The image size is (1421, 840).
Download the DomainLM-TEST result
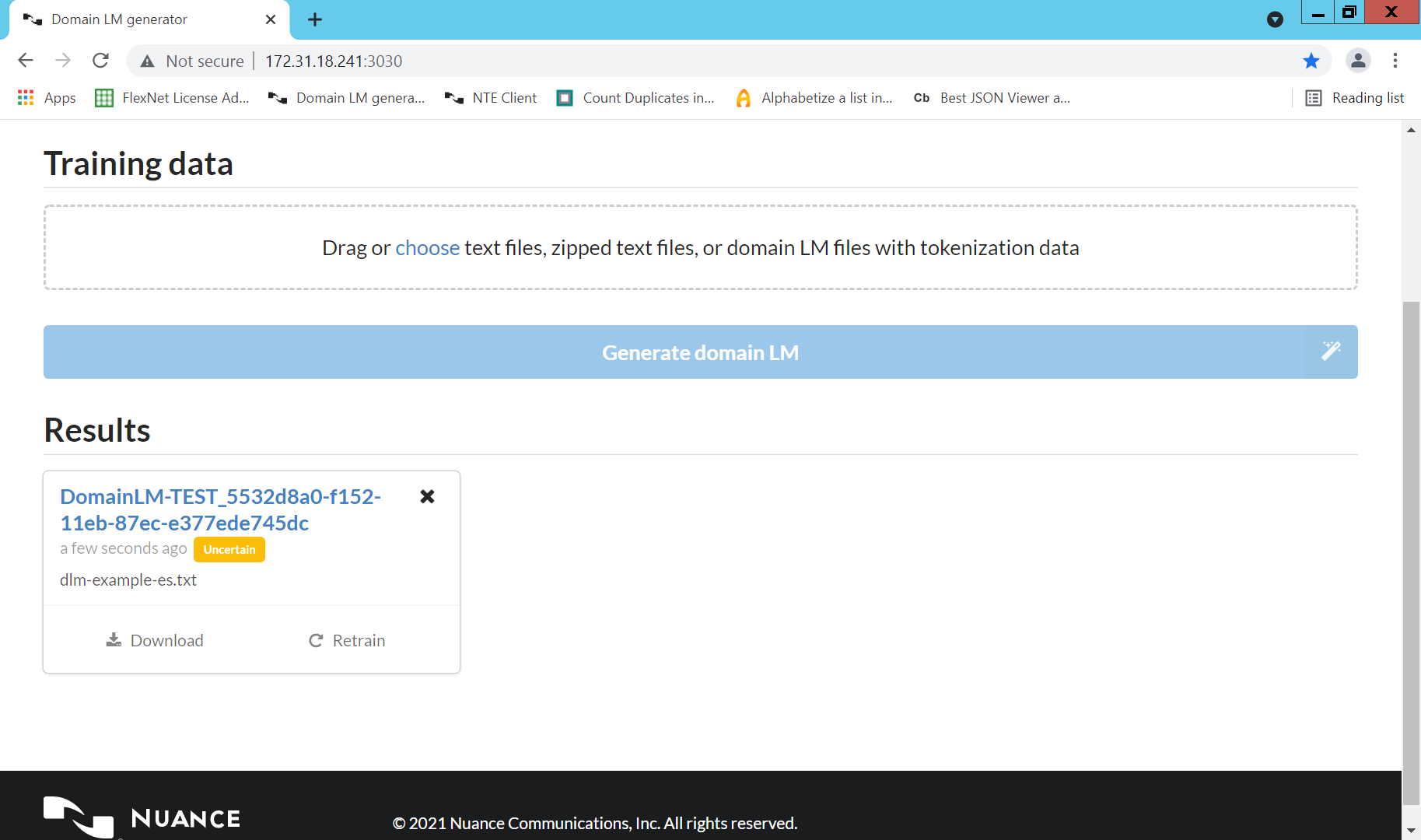coord(155,640)
